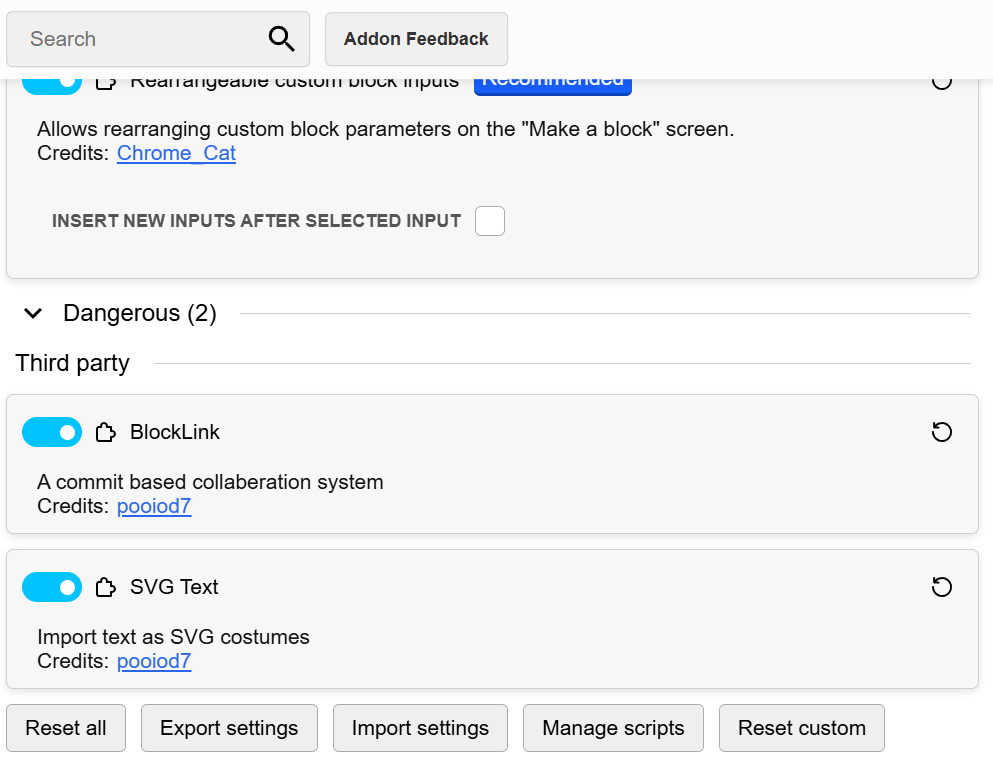Disable the BlockLink addon toggle

(52, 432)
